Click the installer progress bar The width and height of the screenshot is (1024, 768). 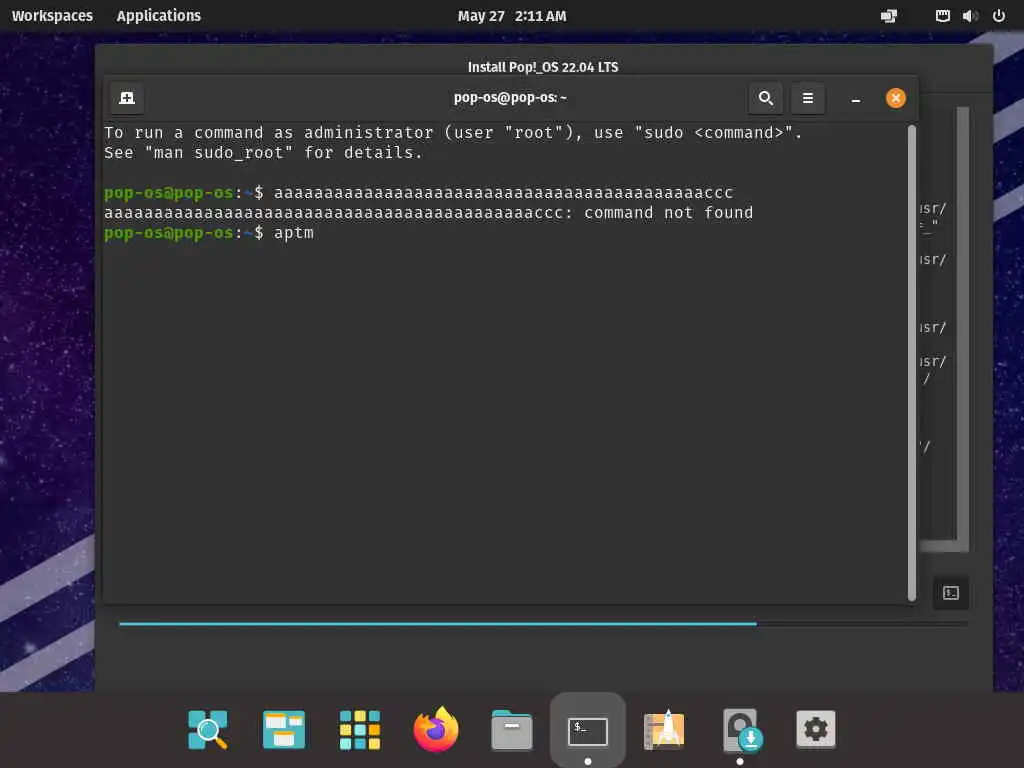tap(543, 624)
